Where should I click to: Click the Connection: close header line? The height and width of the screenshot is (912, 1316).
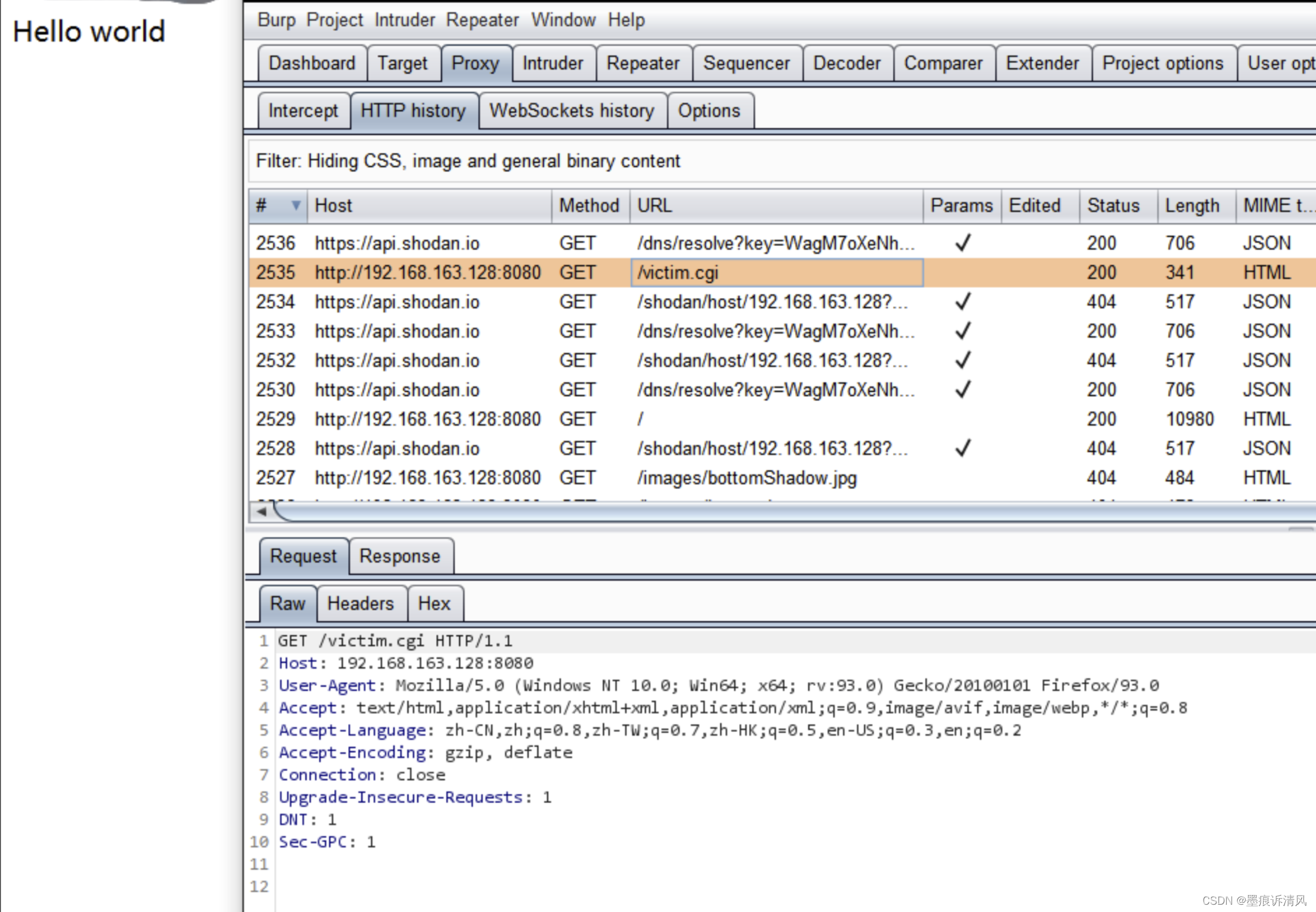point(362,775)
